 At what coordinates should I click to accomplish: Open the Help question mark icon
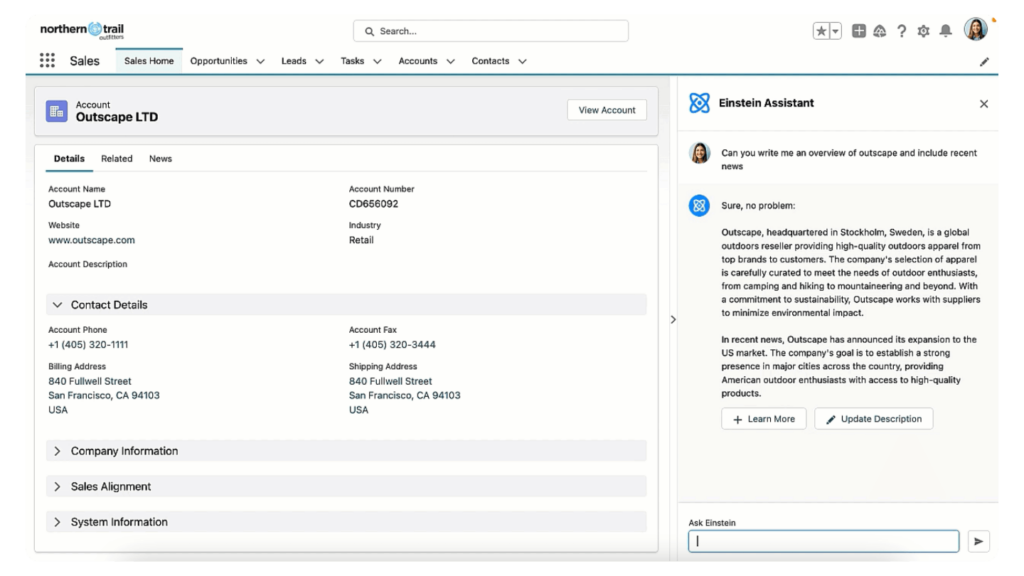(901, 31)
